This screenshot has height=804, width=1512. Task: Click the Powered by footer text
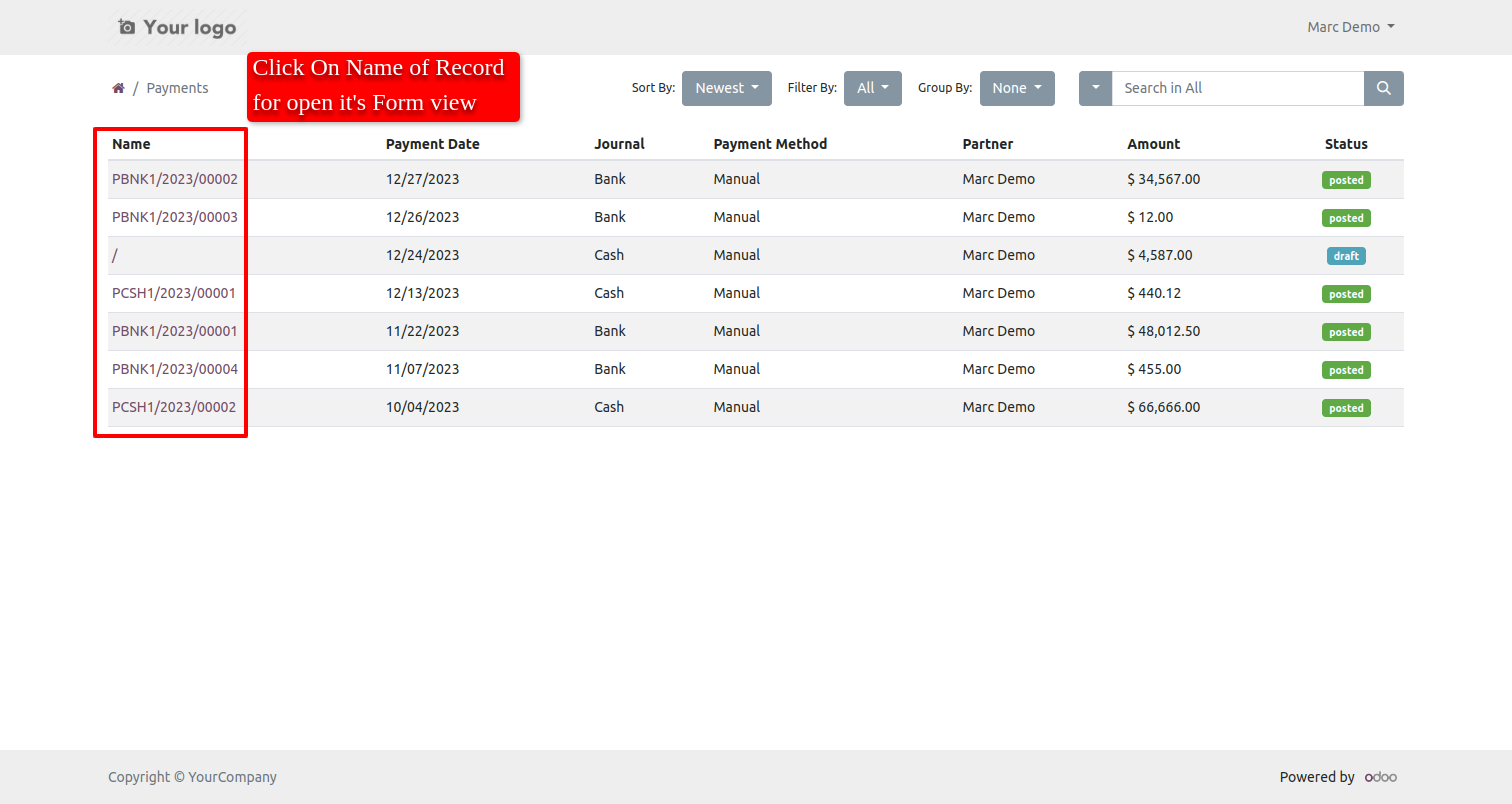1317,777
